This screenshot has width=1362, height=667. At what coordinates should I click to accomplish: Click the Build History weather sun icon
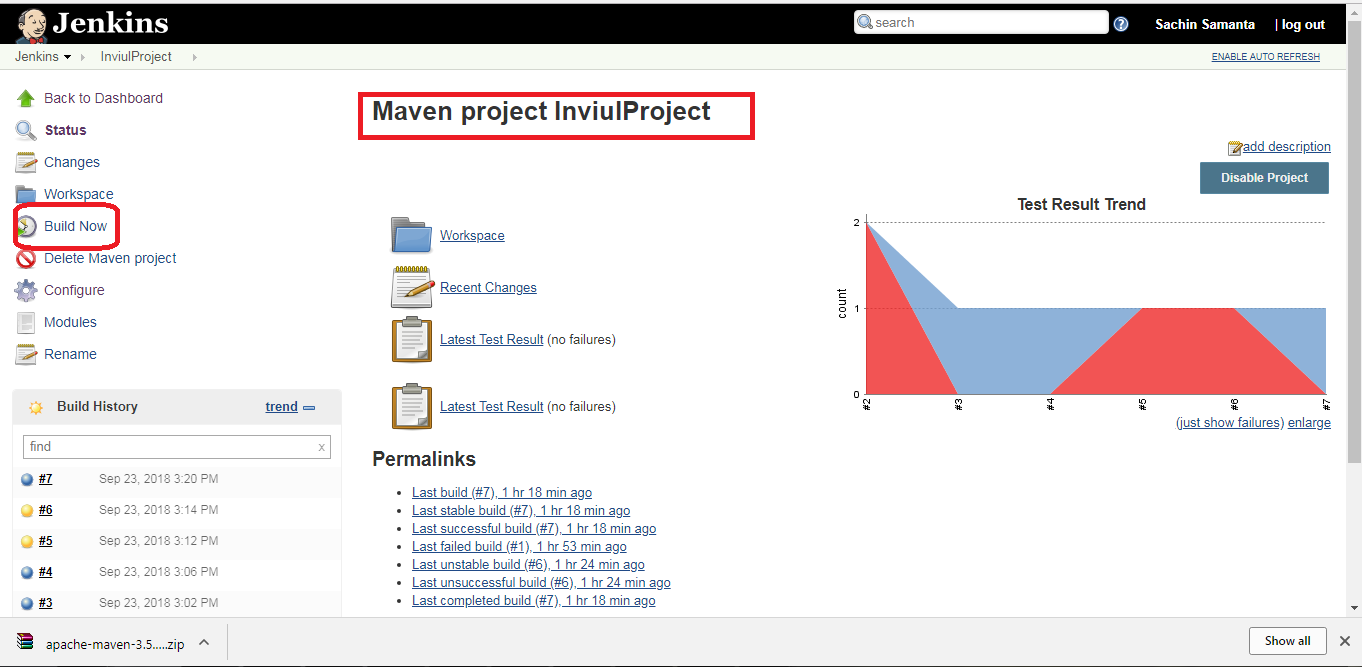(x=36, y=407)
